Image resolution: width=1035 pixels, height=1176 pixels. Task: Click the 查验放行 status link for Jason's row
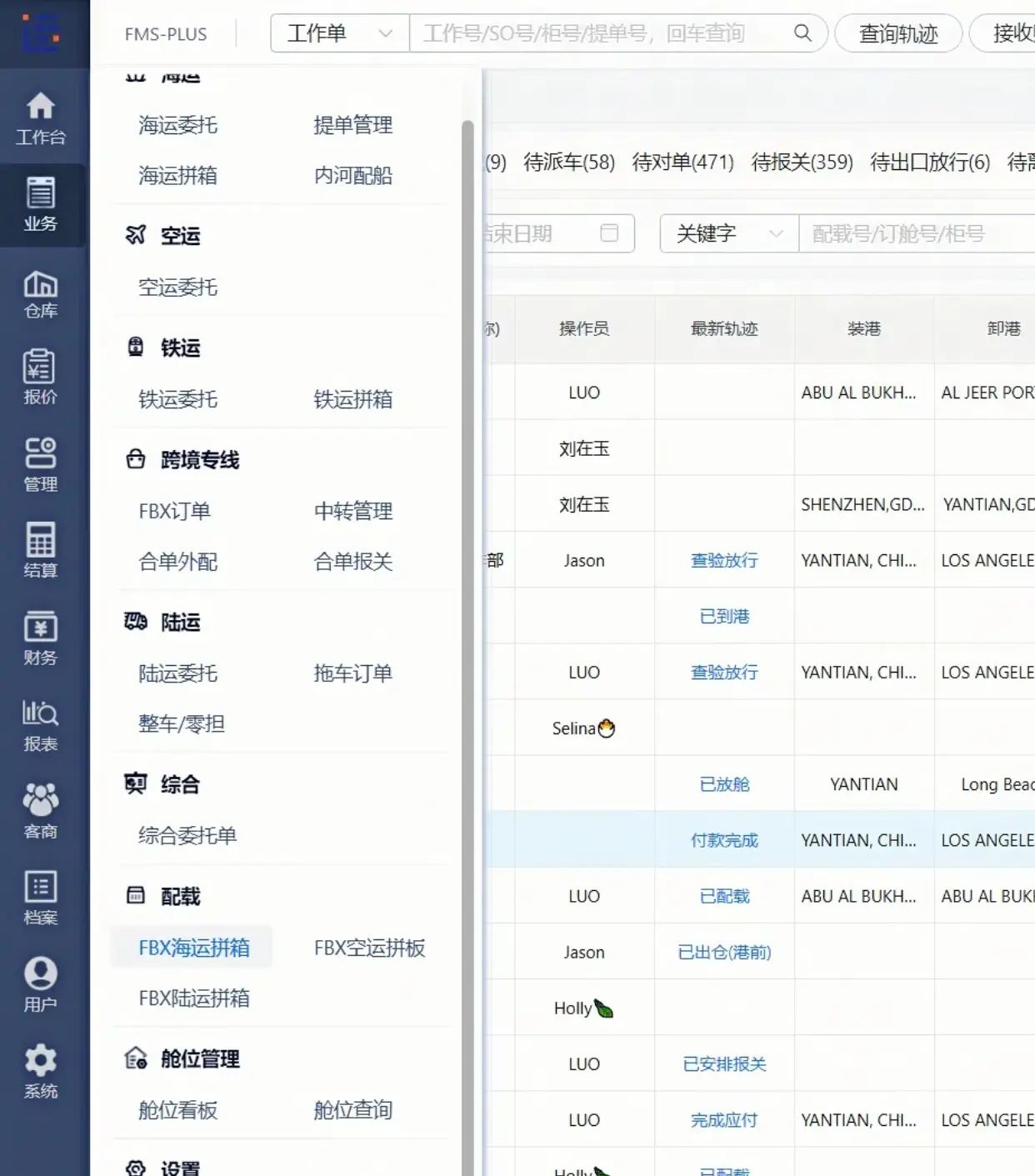(x=723, y=560)
